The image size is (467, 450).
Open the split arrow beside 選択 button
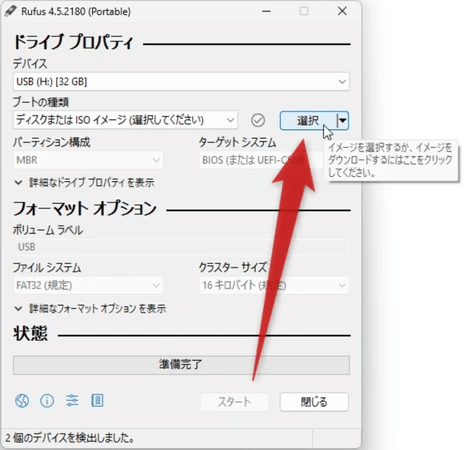coord(342,120)
